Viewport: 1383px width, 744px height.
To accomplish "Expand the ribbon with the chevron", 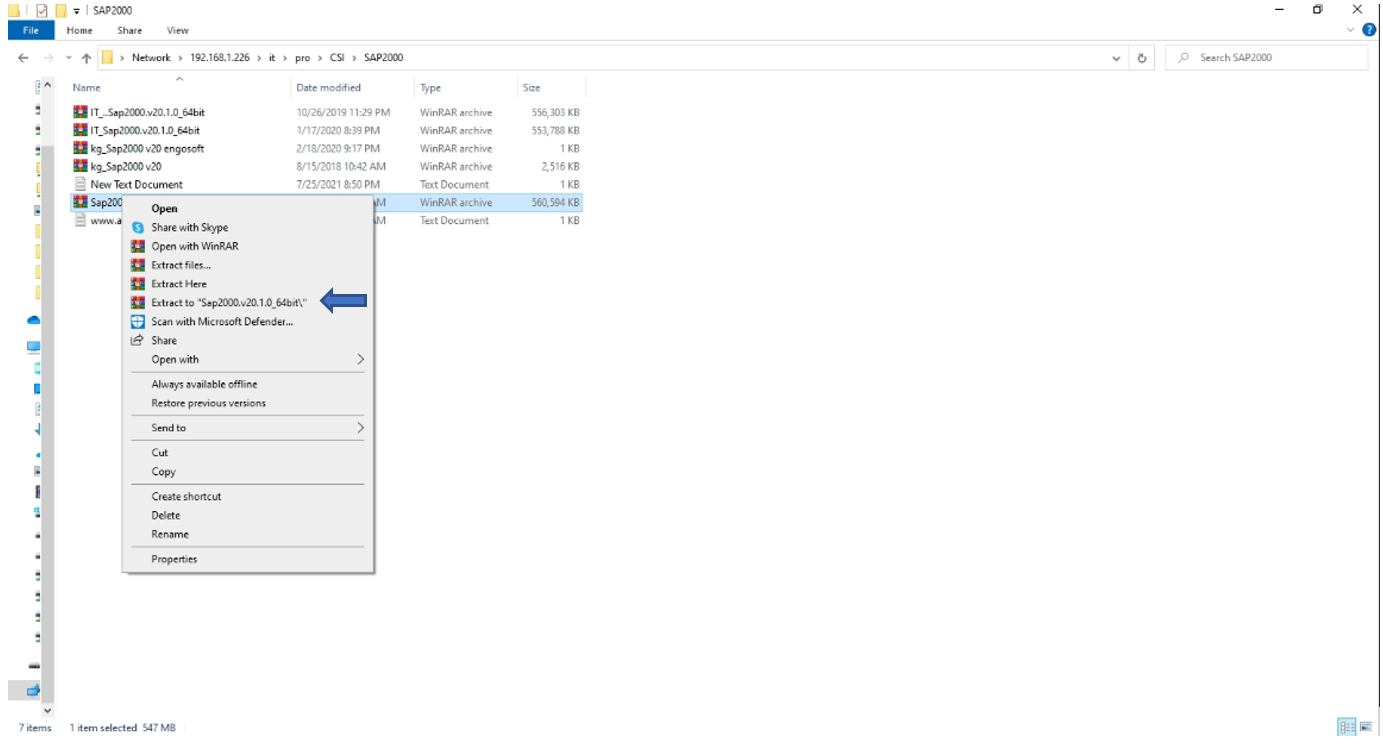I will [1351, 30].
